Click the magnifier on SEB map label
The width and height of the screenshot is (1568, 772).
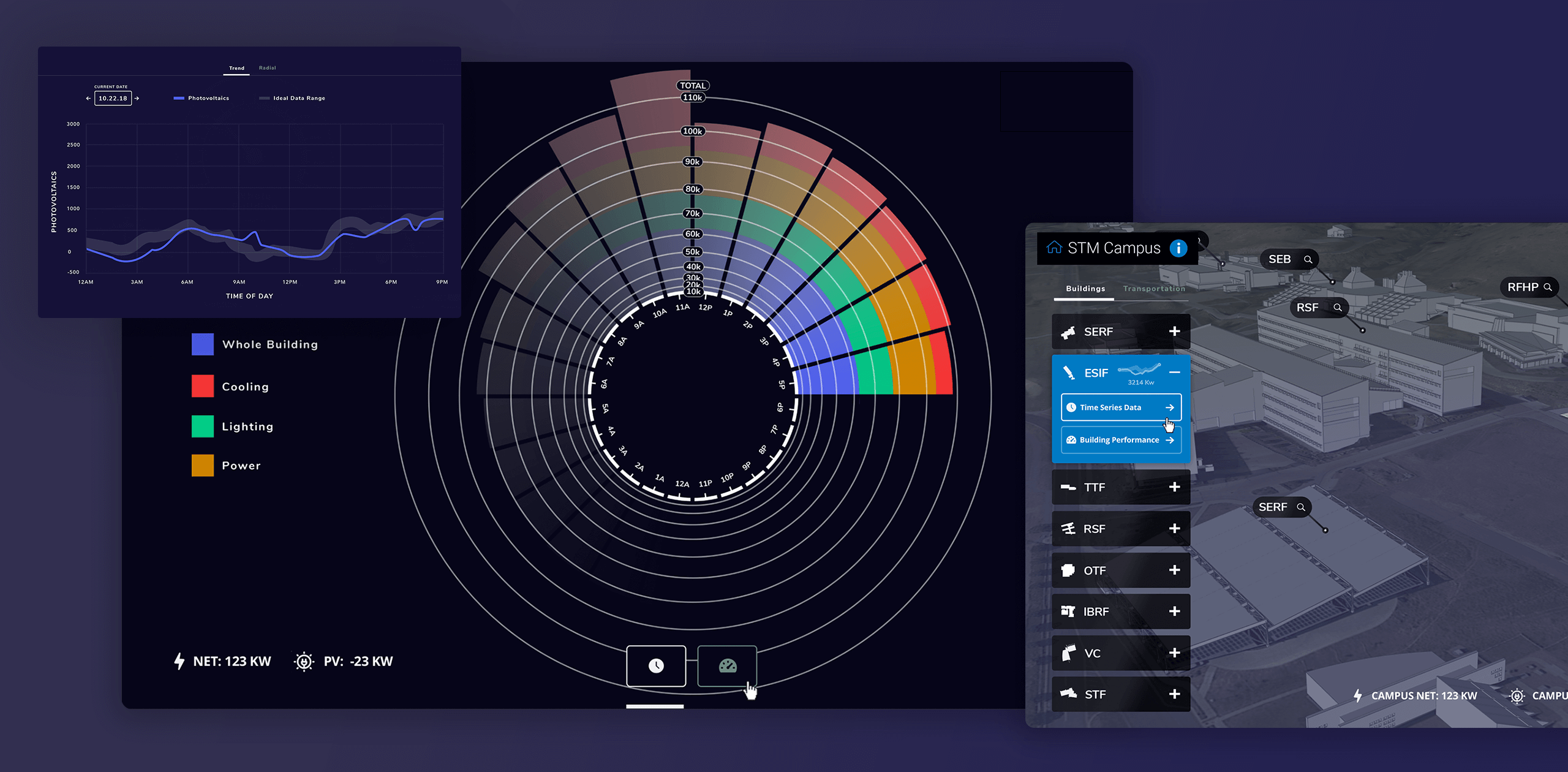point(1308,259)
